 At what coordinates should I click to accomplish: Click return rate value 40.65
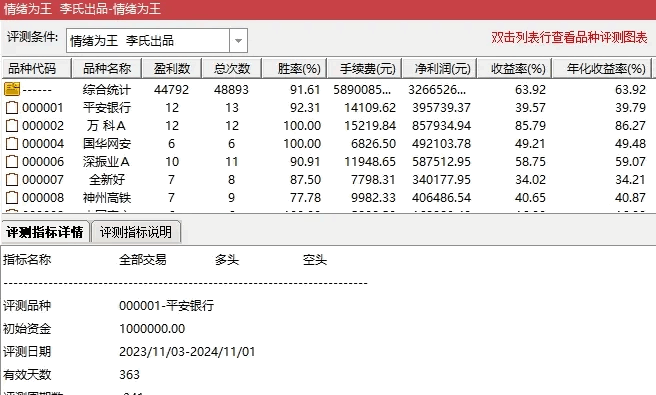tap(530, 198)
